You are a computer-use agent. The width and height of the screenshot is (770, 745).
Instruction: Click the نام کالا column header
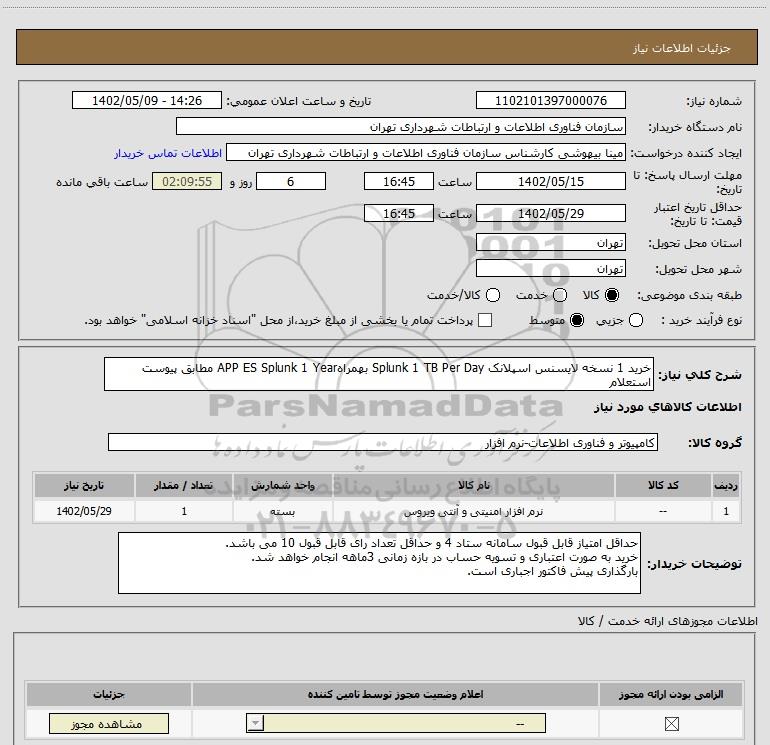coord(473,485)
